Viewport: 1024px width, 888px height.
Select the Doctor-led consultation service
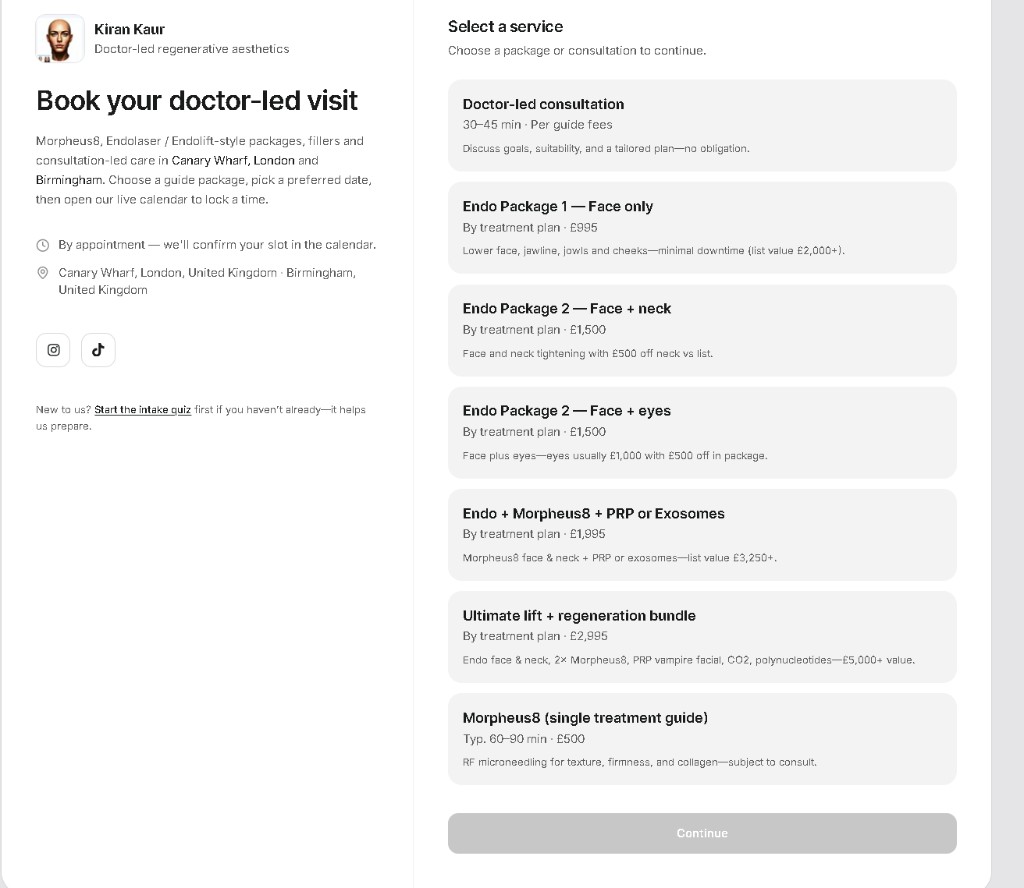tap(702, 125)
